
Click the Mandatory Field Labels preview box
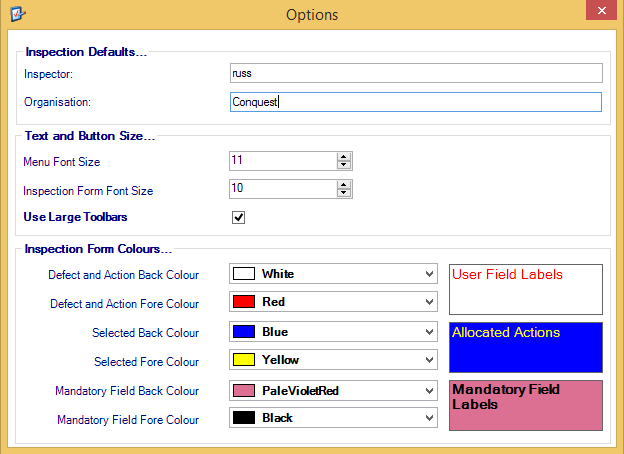click(526, 405)
